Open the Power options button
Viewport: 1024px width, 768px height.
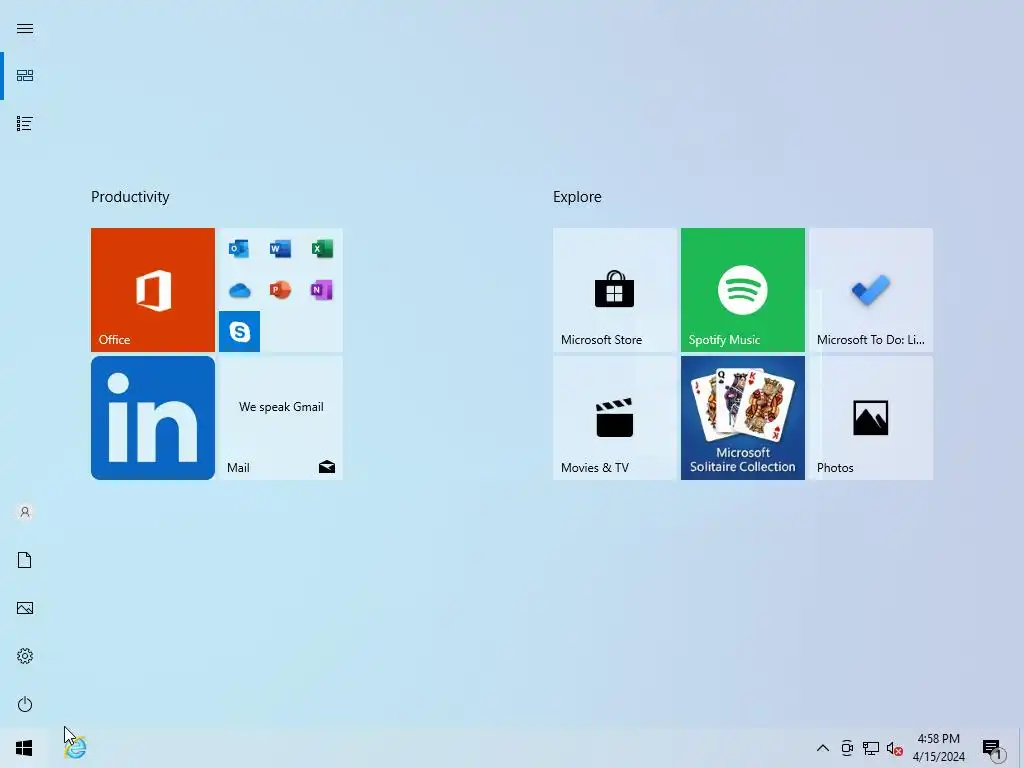(25, 704)
